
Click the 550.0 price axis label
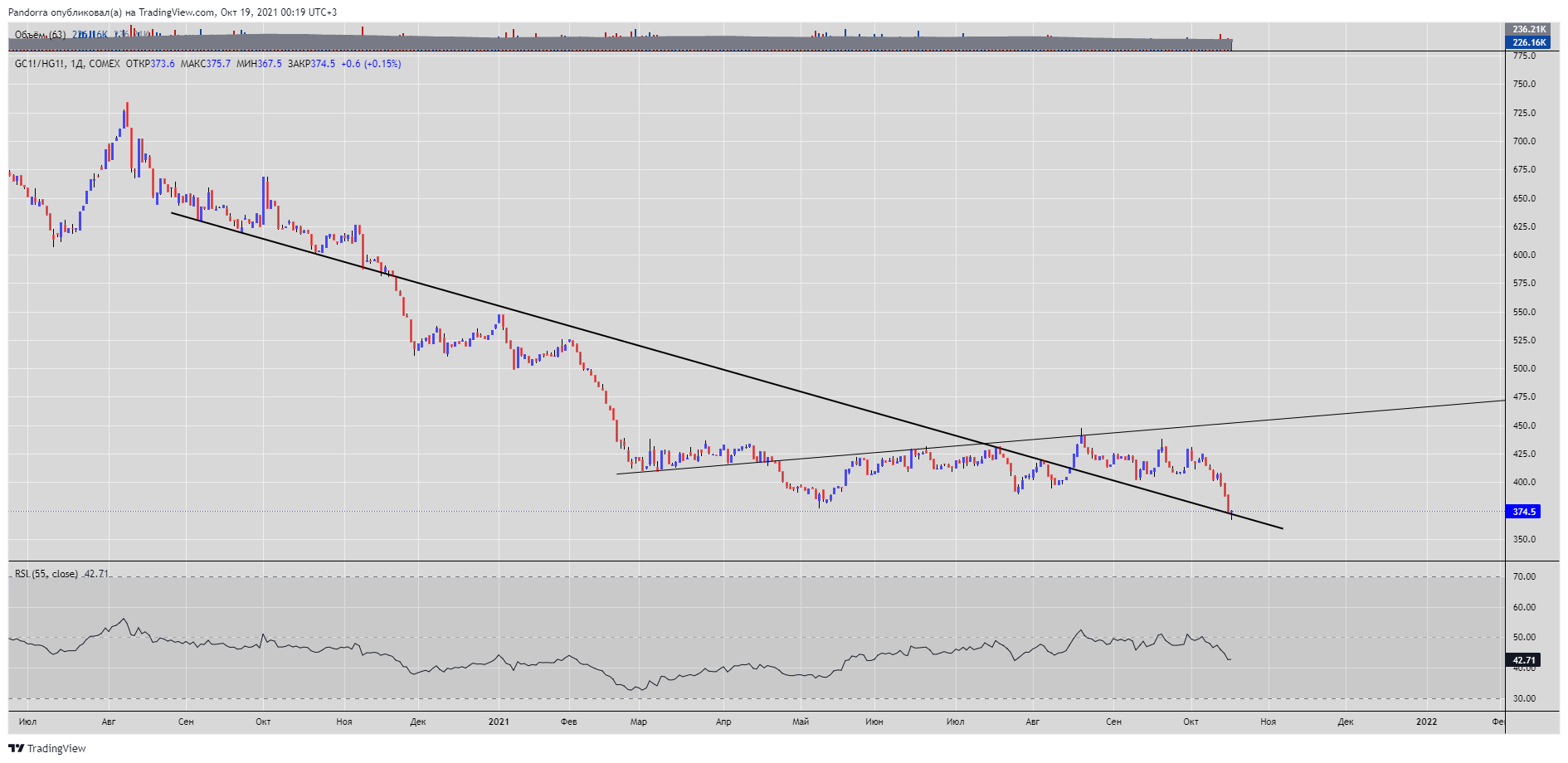point(1524,312)
